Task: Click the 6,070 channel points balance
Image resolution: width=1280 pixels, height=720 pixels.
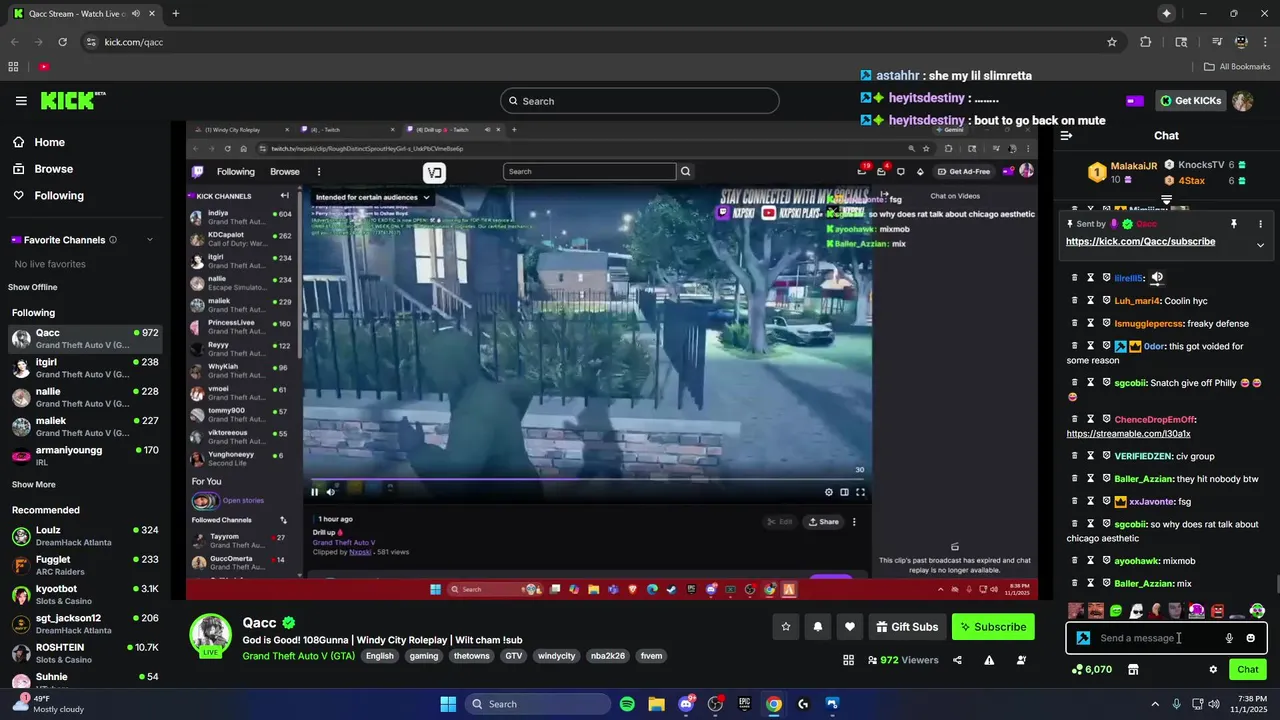Action: tap(1092, 669)
